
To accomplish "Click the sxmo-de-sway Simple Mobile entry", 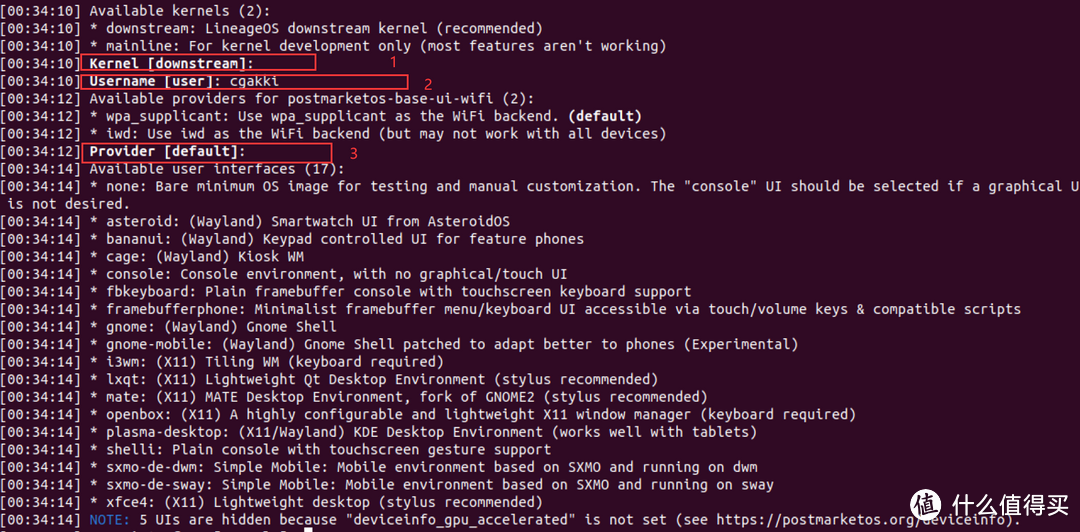I will click(431, 484).
